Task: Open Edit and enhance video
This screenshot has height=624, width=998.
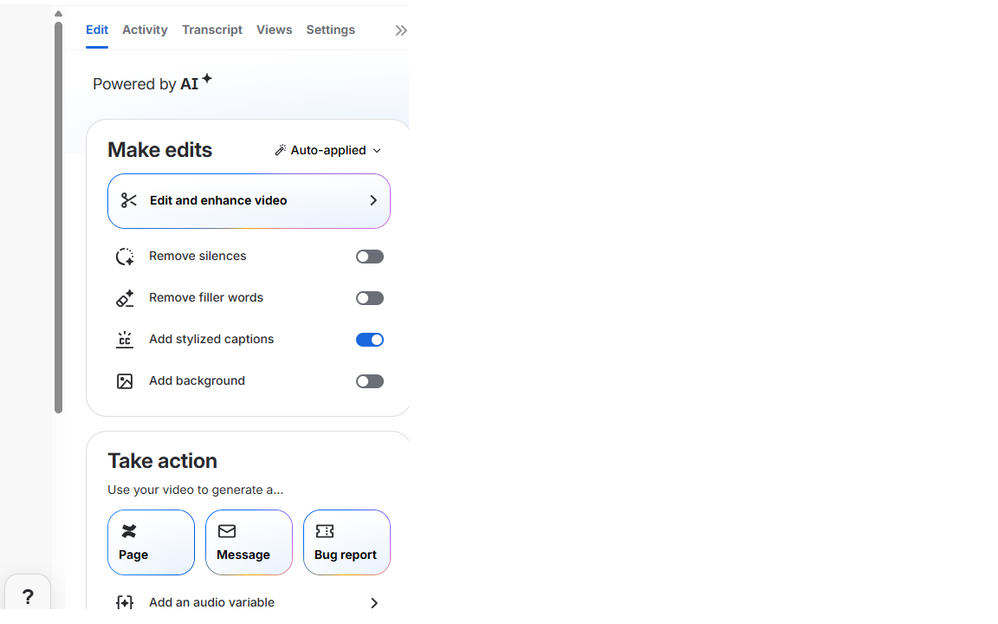Action: (x=249, y=201)
